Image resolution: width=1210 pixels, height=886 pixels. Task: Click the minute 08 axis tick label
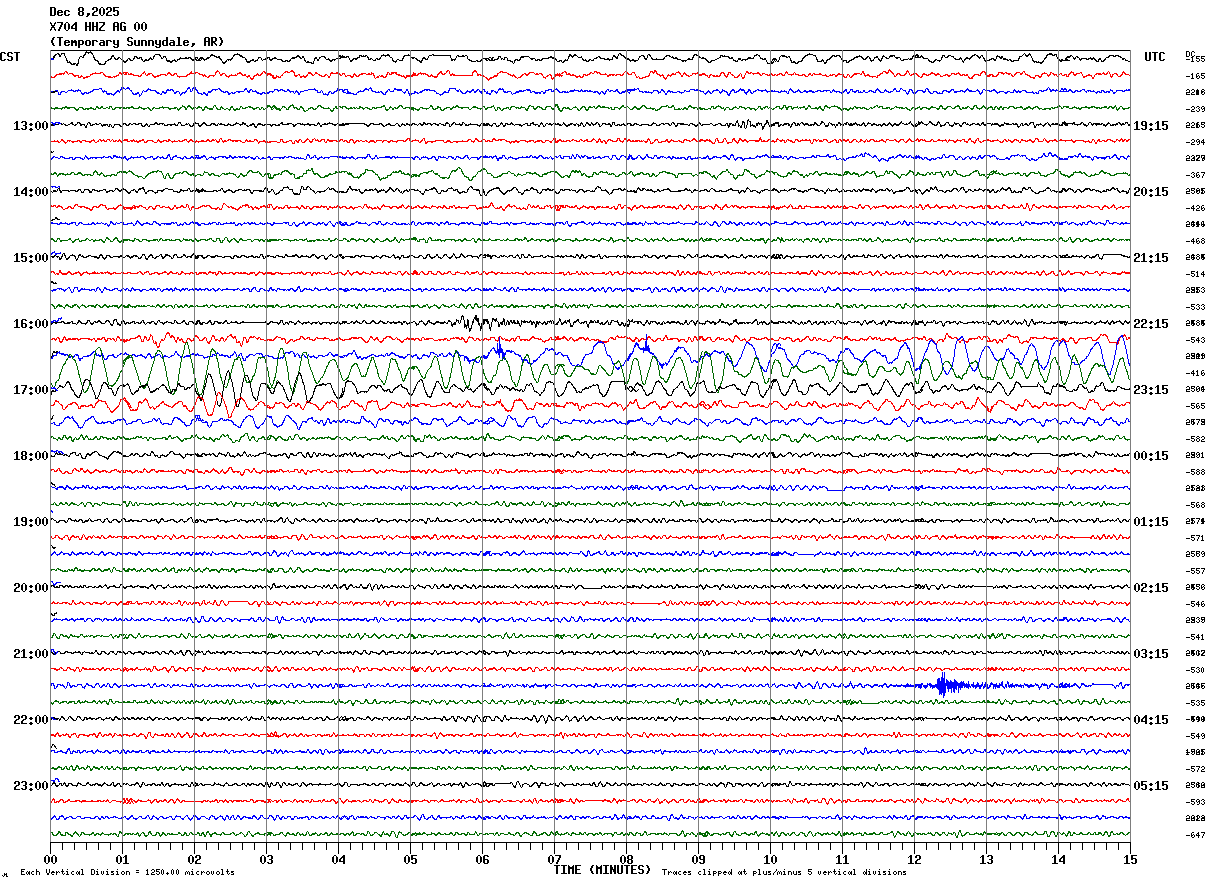[x=626, y=859]
